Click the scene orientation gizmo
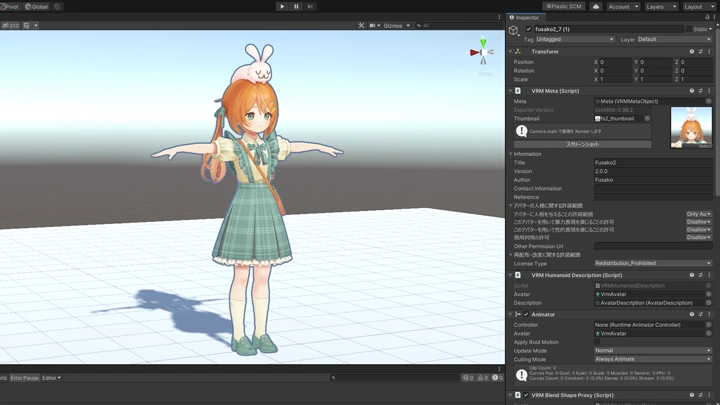Image resolution: width=720 pixels, height=405 pixels. click(x=483, y=52)
